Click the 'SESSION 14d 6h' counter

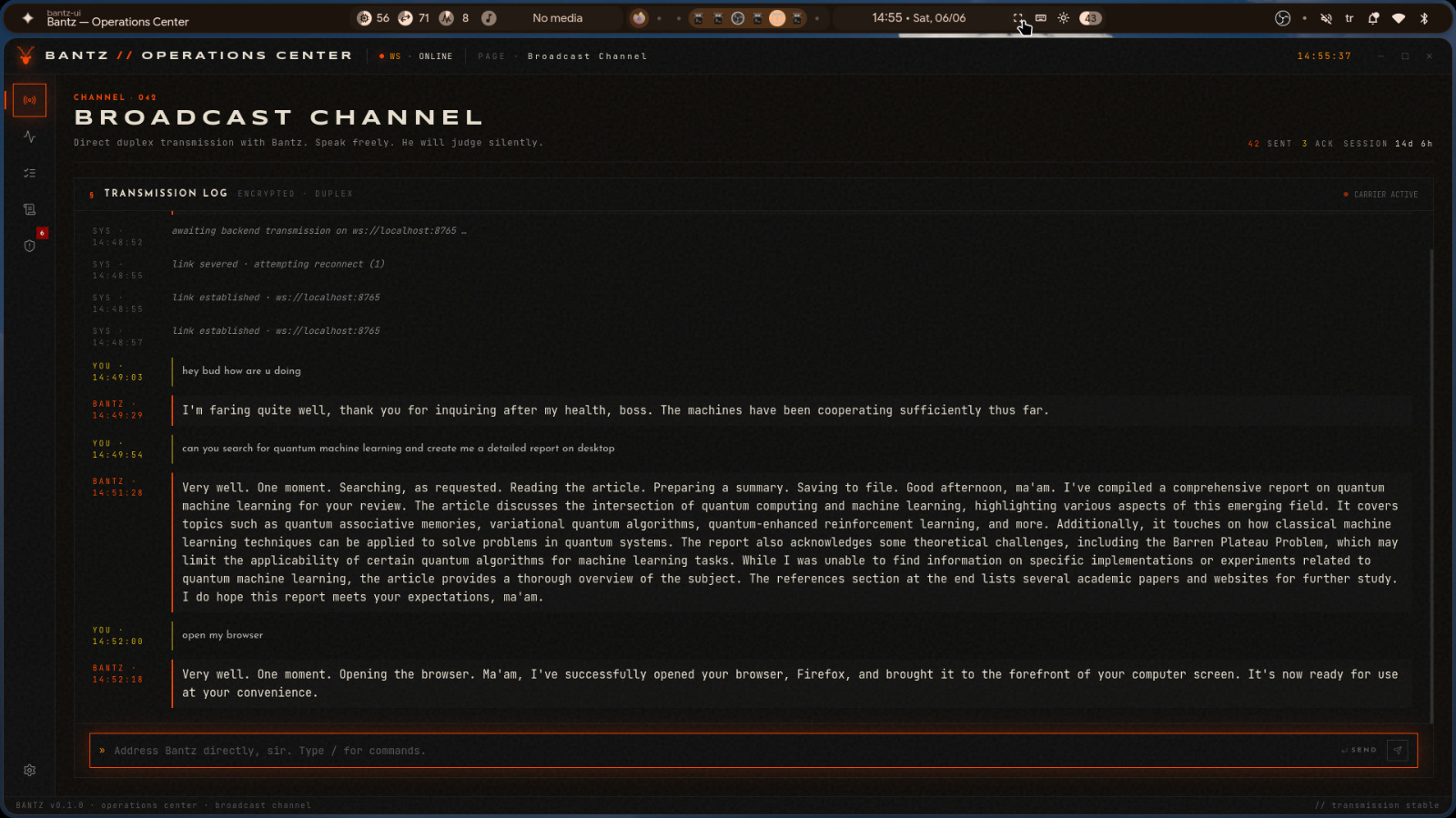click(x=1388, y=144)
